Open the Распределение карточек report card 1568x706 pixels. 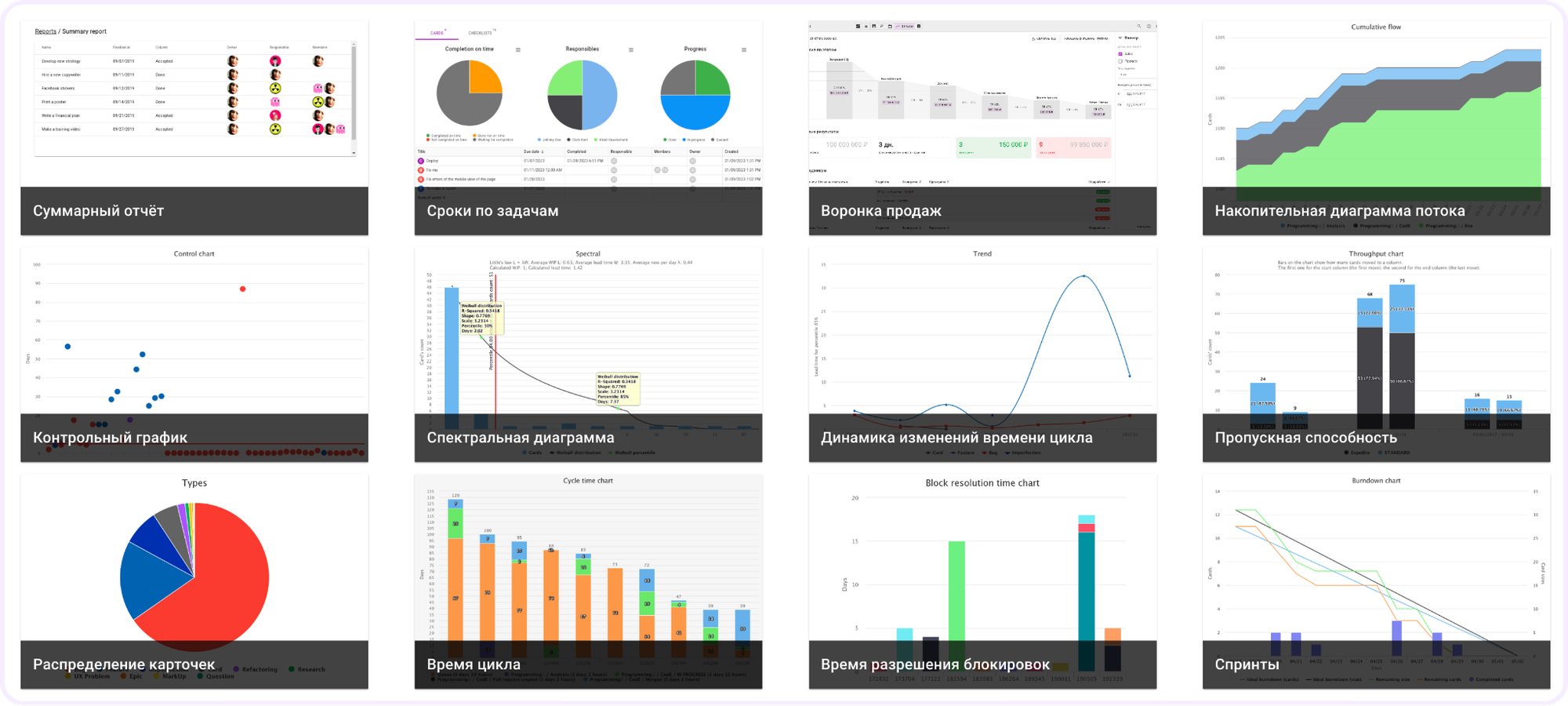(194, 581)
